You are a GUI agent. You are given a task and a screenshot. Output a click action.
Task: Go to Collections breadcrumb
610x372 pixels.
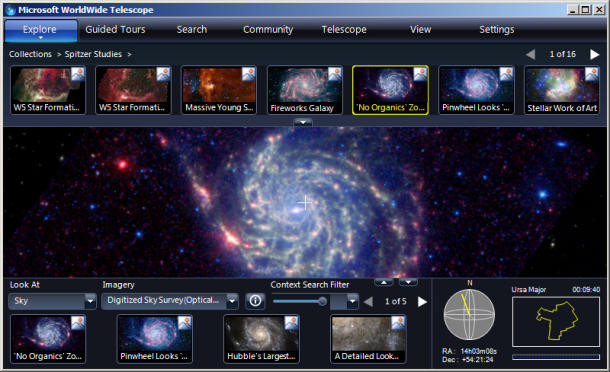coord(30,54)
